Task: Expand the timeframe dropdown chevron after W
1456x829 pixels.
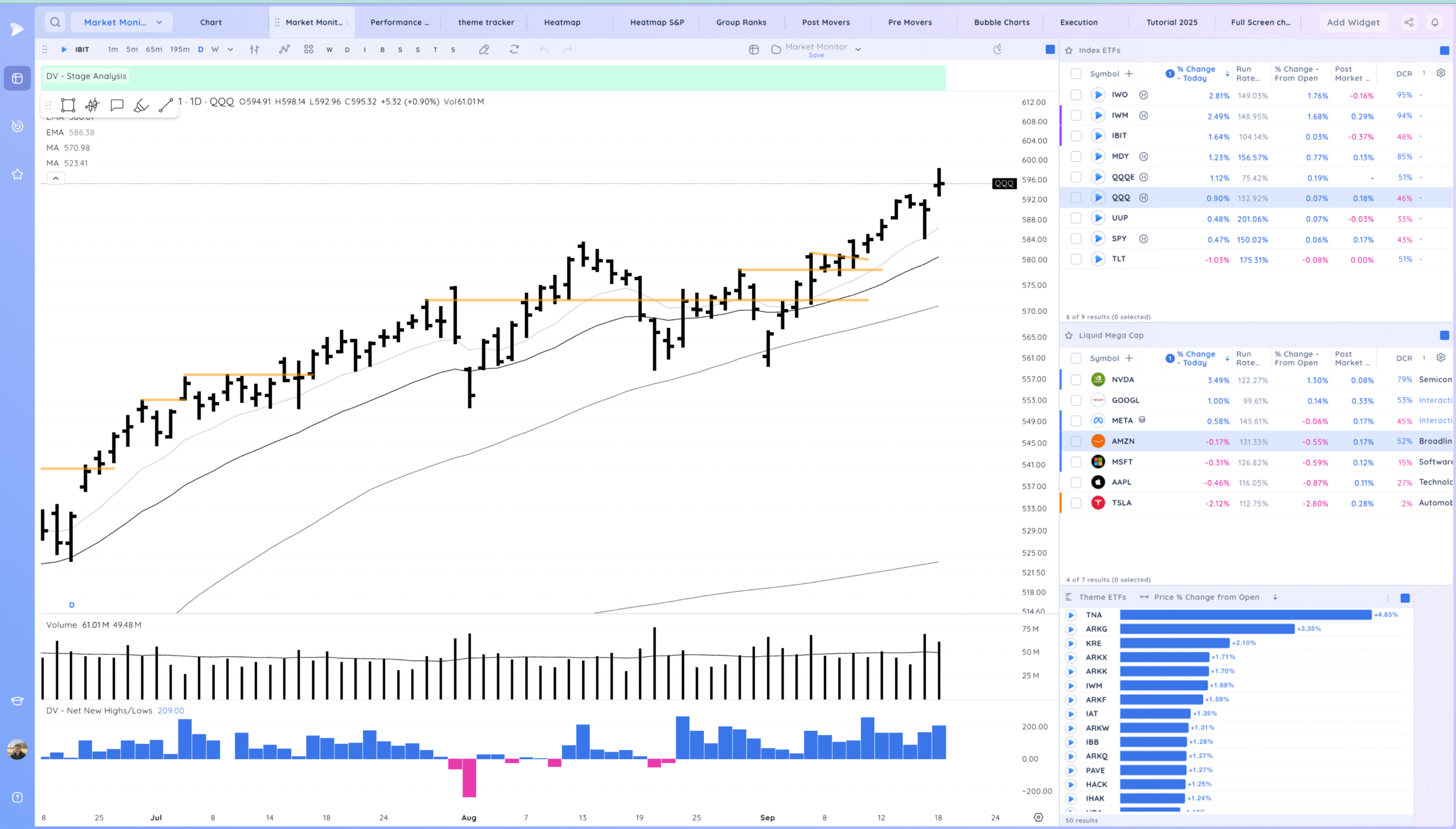Action: (x=230, y=49)
